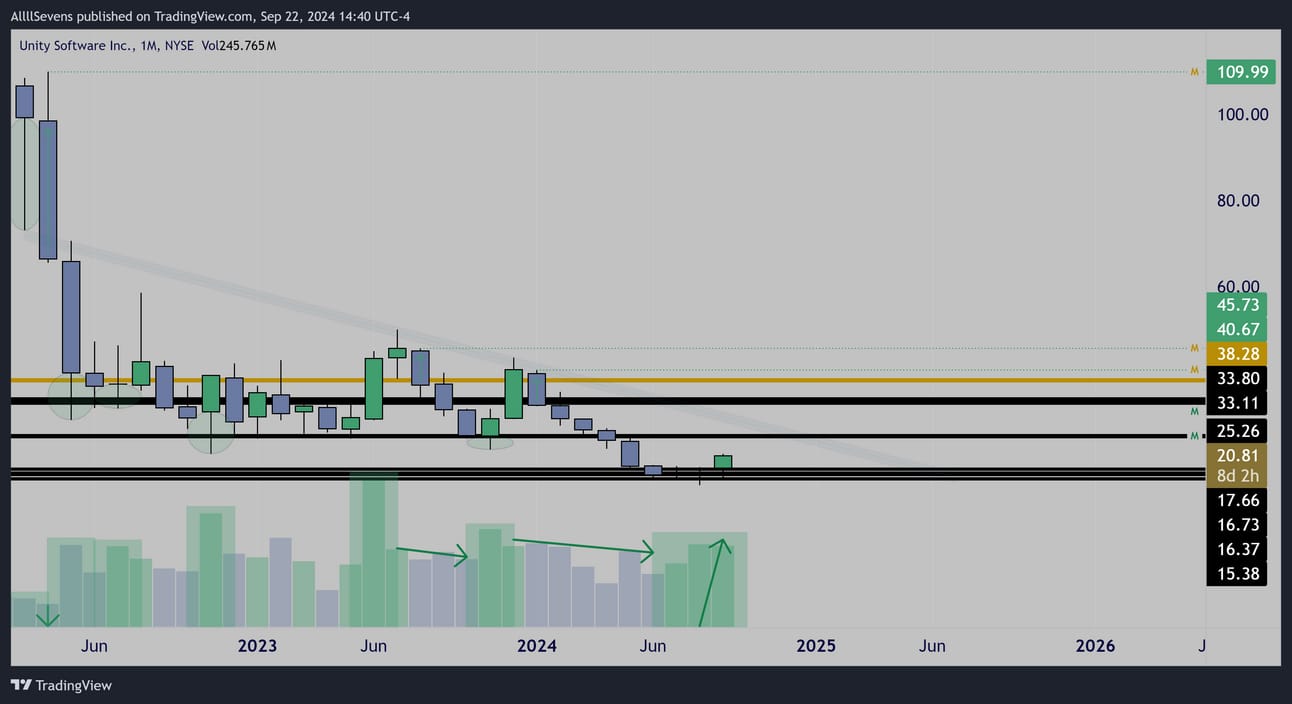Click the 2026 label on the time axis
The image size is (1292, 704).
coord(1095,646)
